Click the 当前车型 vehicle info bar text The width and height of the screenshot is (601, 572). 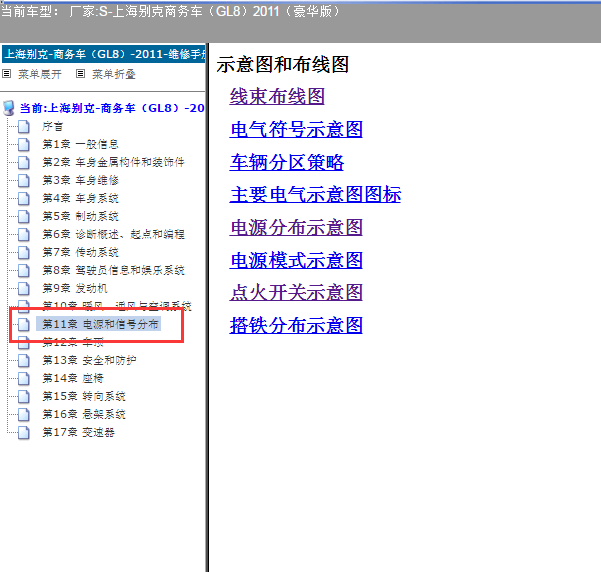171,11
